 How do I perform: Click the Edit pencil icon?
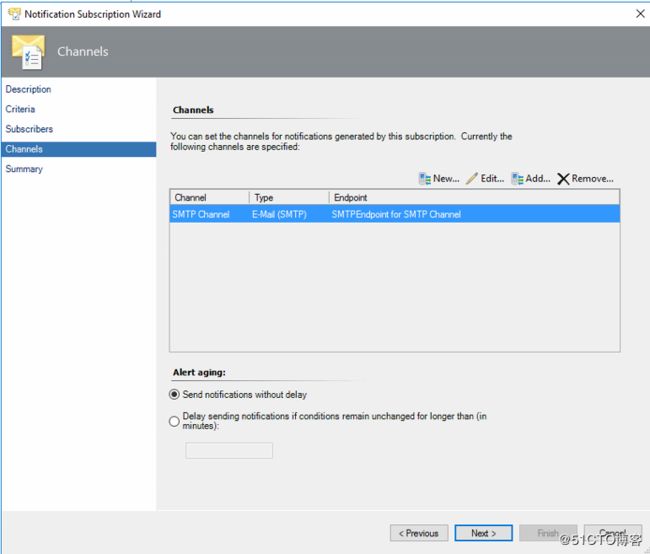[x=472, y=179]
